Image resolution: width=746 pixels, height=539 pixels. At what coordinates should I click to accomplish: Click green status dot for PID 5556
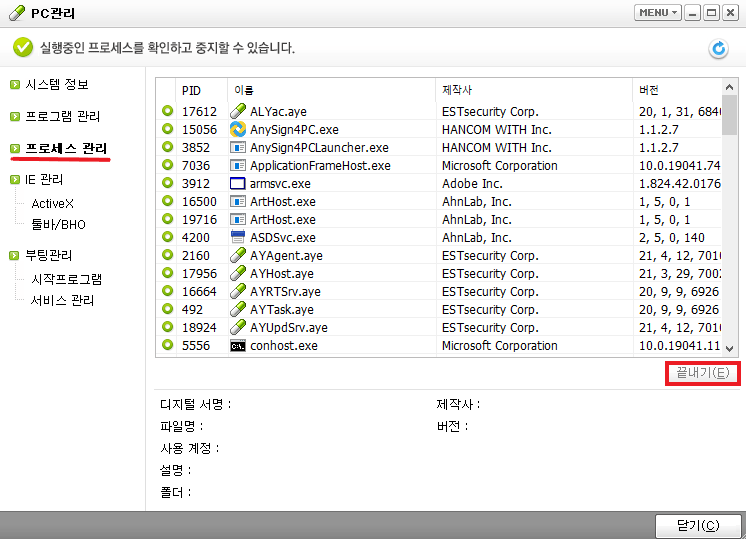[x=167, y=345]
